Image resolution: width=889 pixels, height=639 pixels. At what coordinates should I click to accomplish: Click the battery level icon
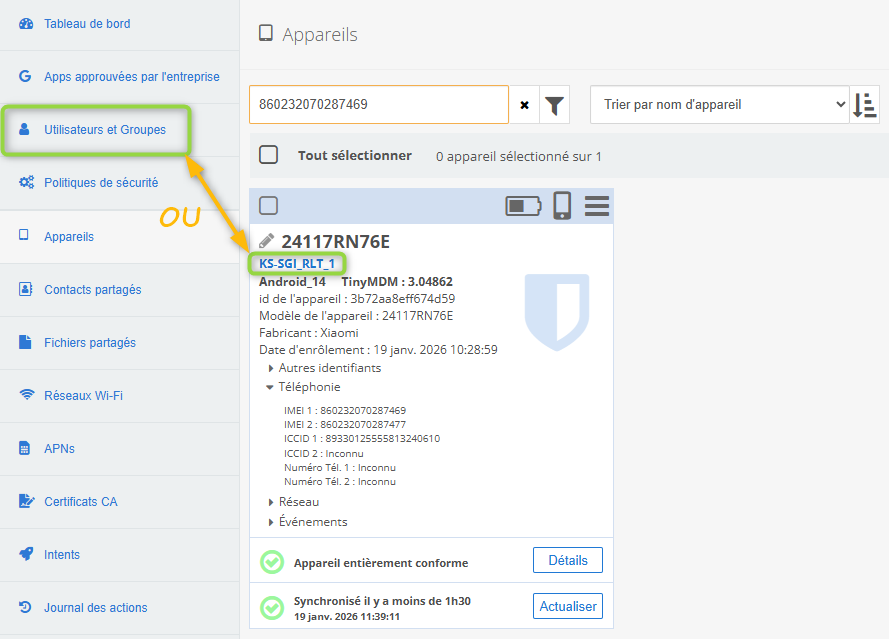pyautogui.click(x=523, y=206)
